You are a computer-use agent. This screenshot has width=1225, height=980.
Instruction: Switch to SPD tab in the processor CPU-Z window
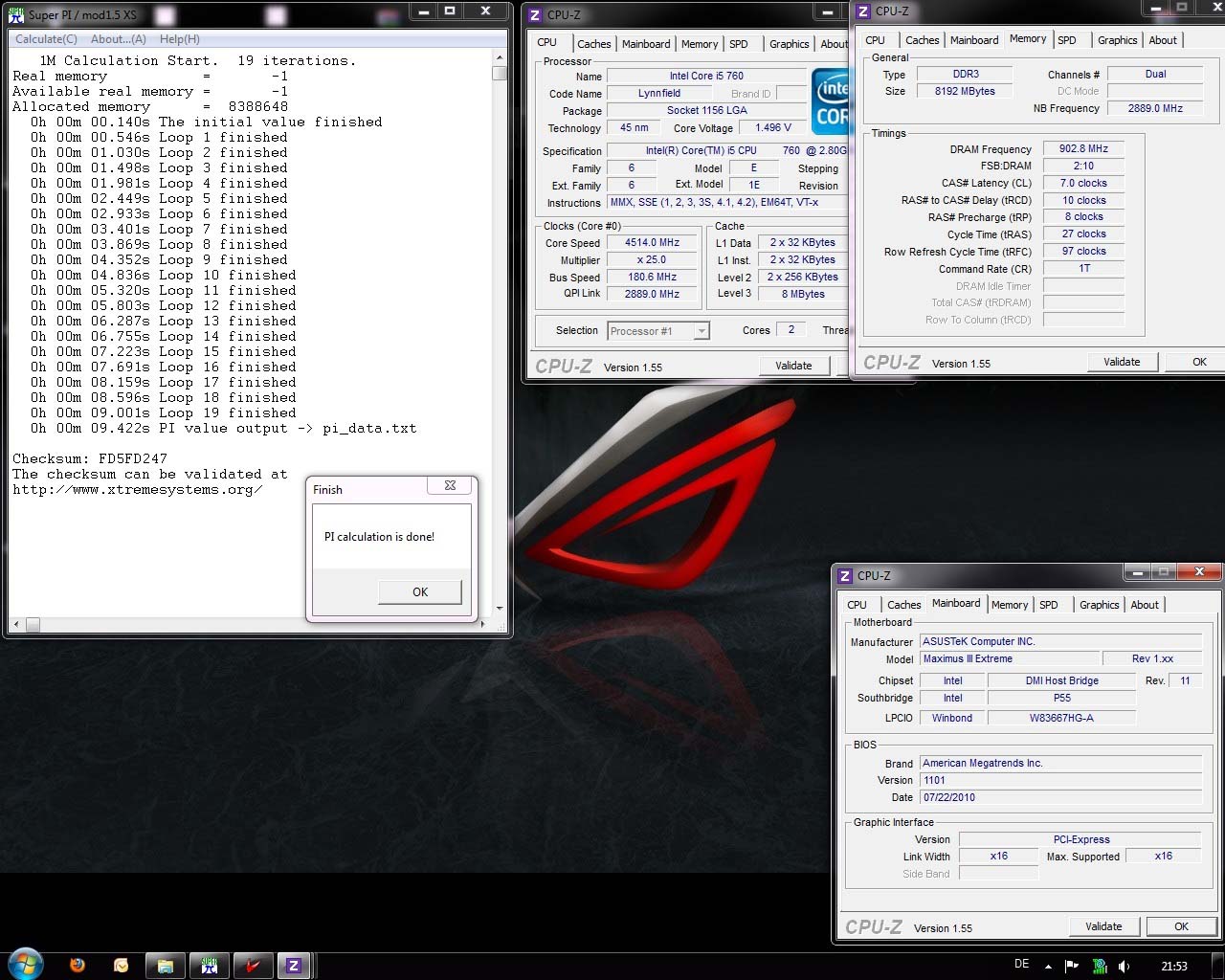tap(739, 44)
